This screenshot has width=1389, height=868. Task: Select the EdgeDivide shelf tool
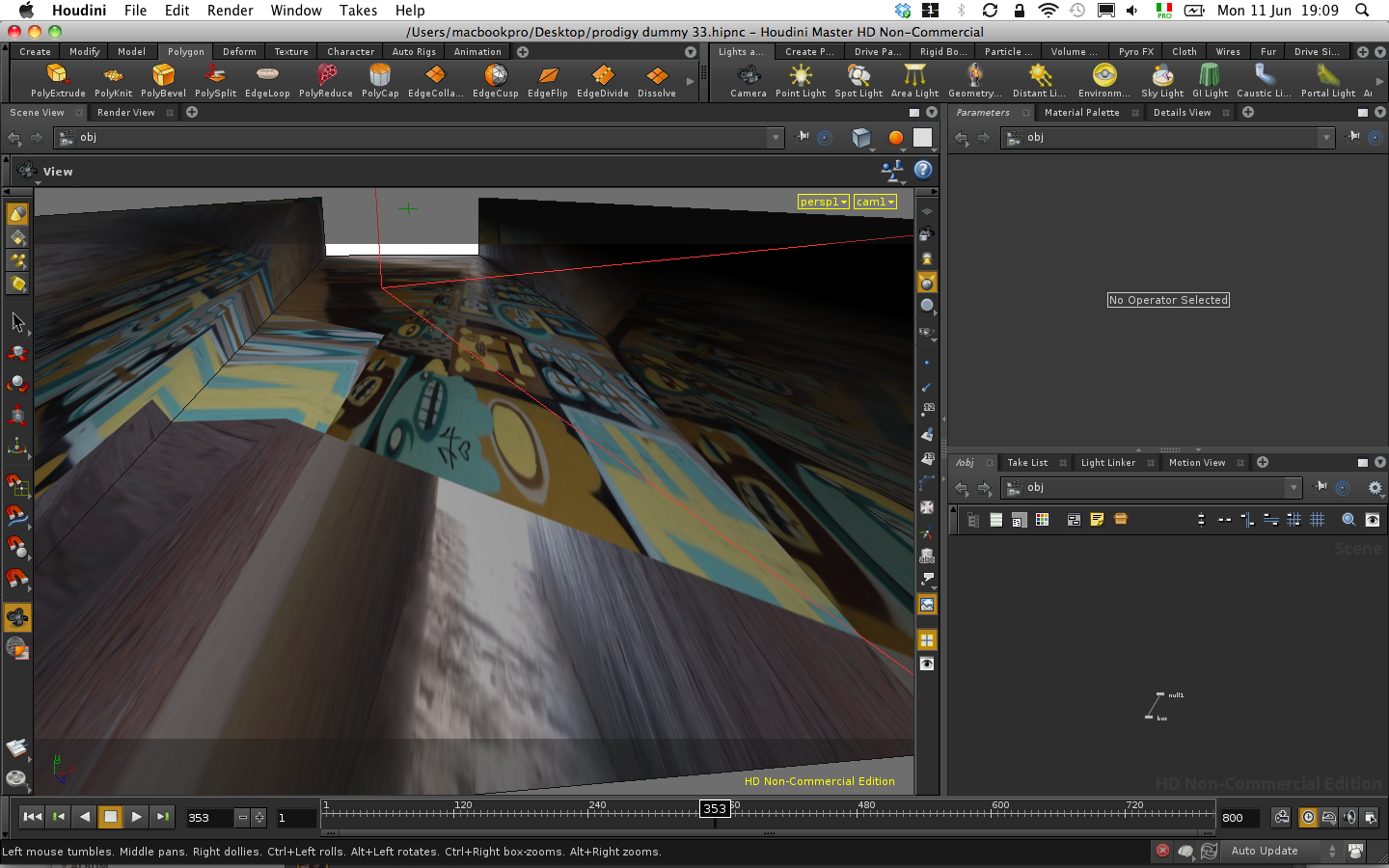(x=603, y=81)
